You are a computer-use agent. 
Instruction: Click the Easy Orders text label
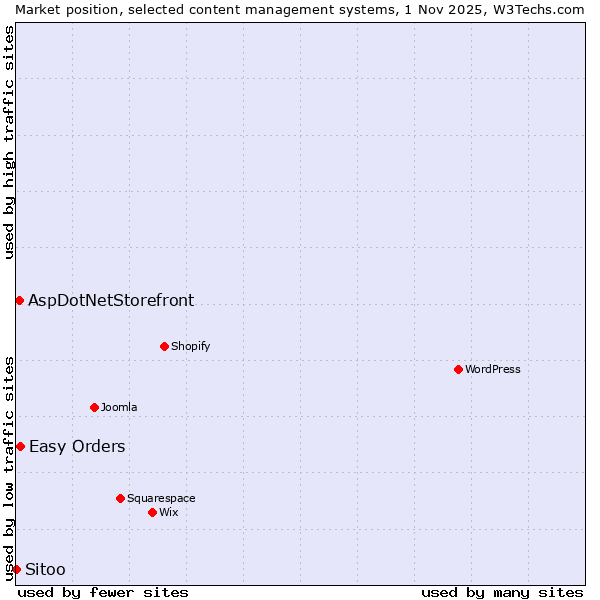77,446
